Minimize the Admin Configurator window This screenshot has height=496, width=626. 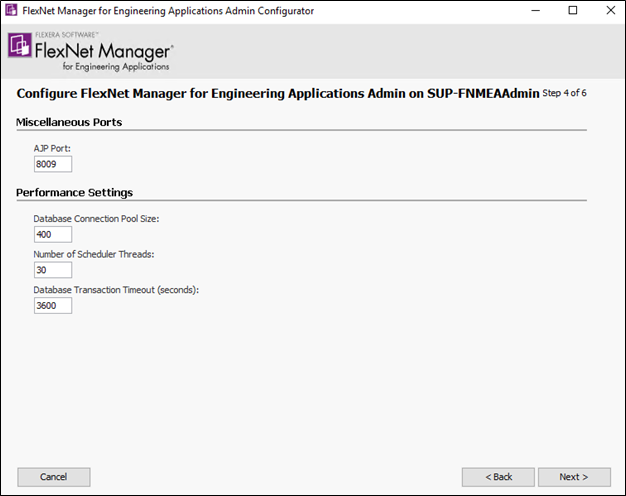pyautogui.click(x=535, y=10)
